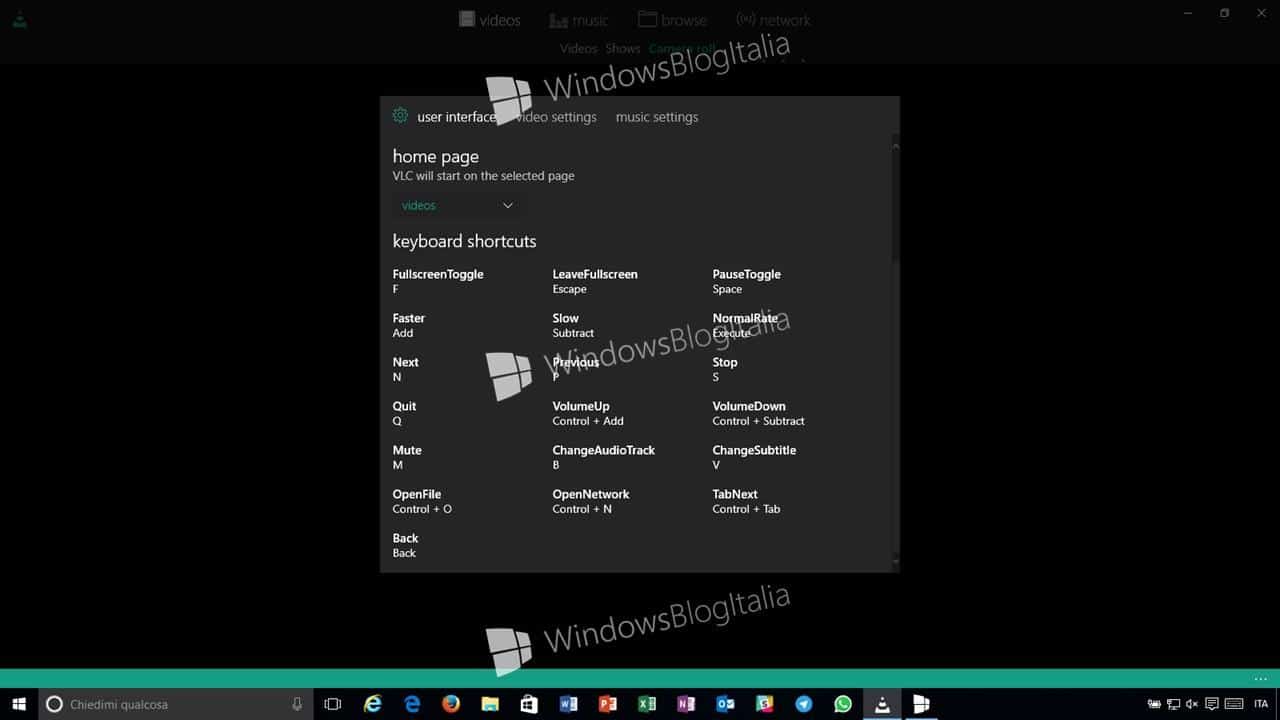
Task: Launch Word from the taskbar
Action: coord(568,704)
